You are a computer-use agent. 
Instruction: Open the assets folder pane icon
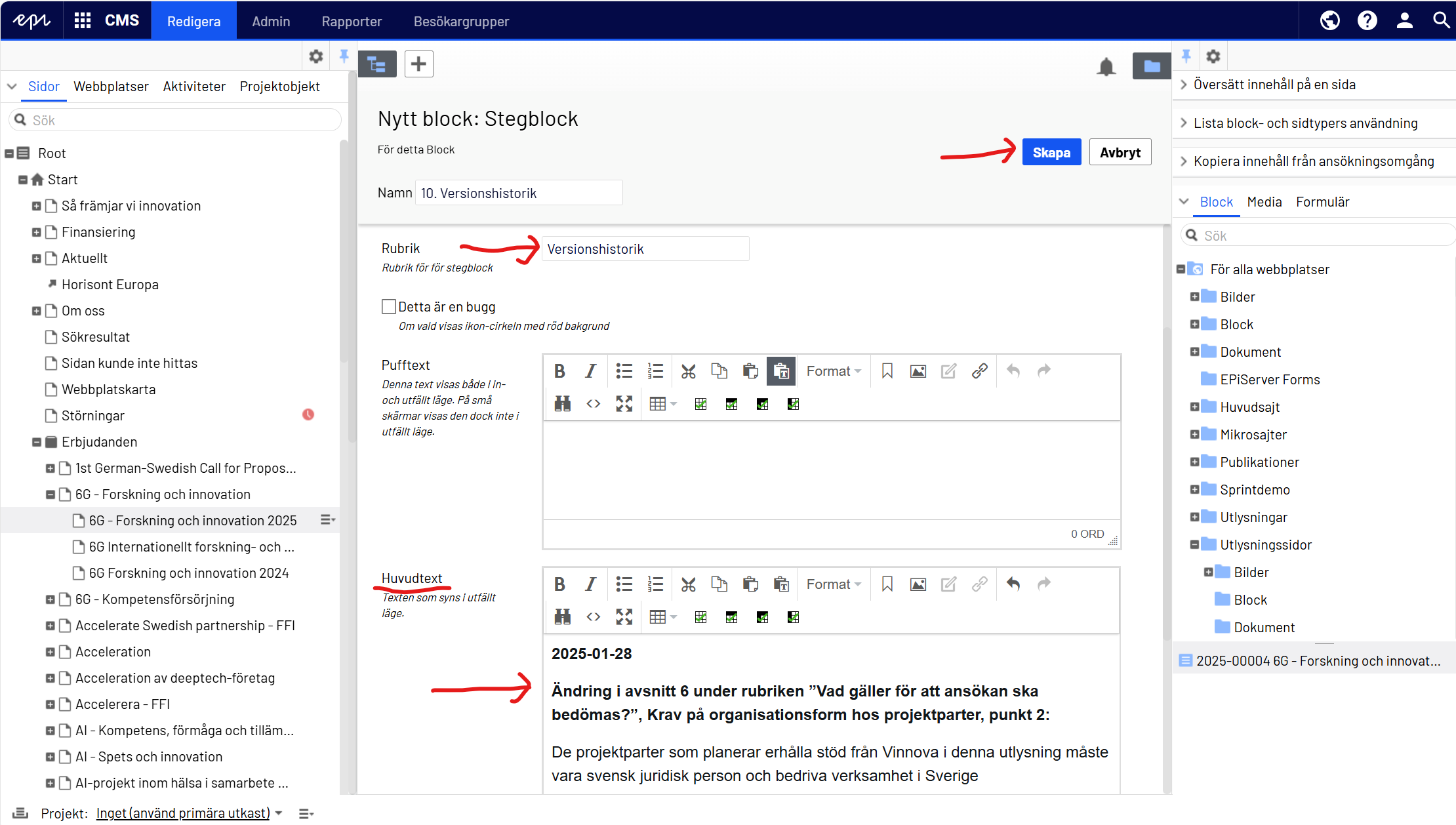point(1151,66)
